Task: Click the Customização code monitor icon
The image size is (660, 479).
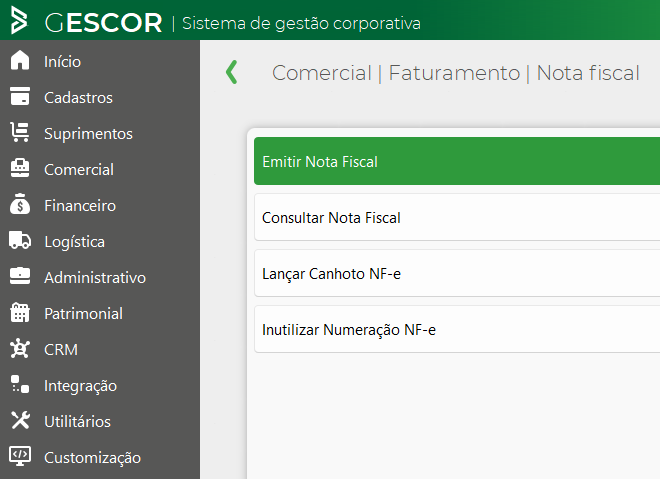Action: click(x=20, y=456)
